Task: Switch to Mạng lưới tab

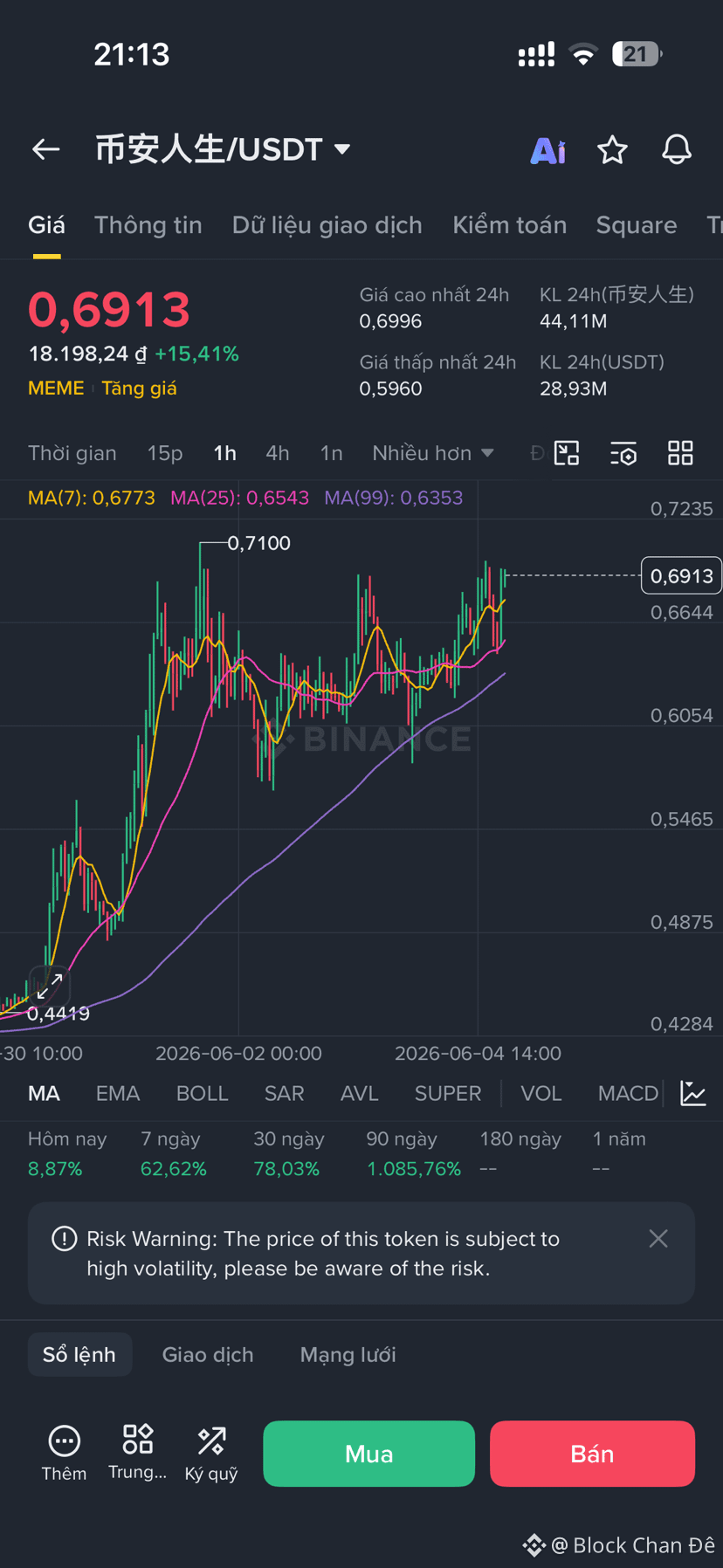Action: 348,1354
